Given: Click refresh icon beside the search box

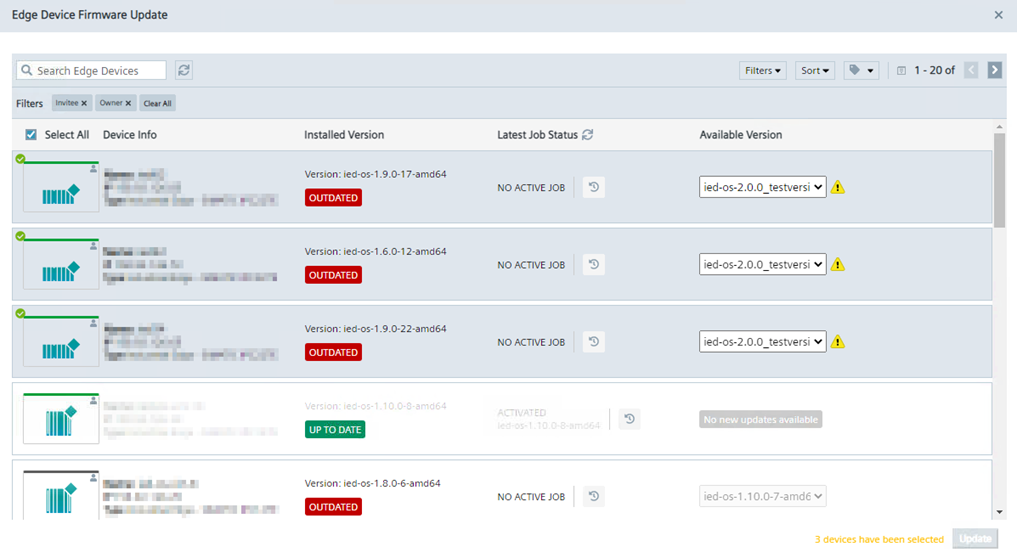Looking at the screenshot, I should [184, 70].
